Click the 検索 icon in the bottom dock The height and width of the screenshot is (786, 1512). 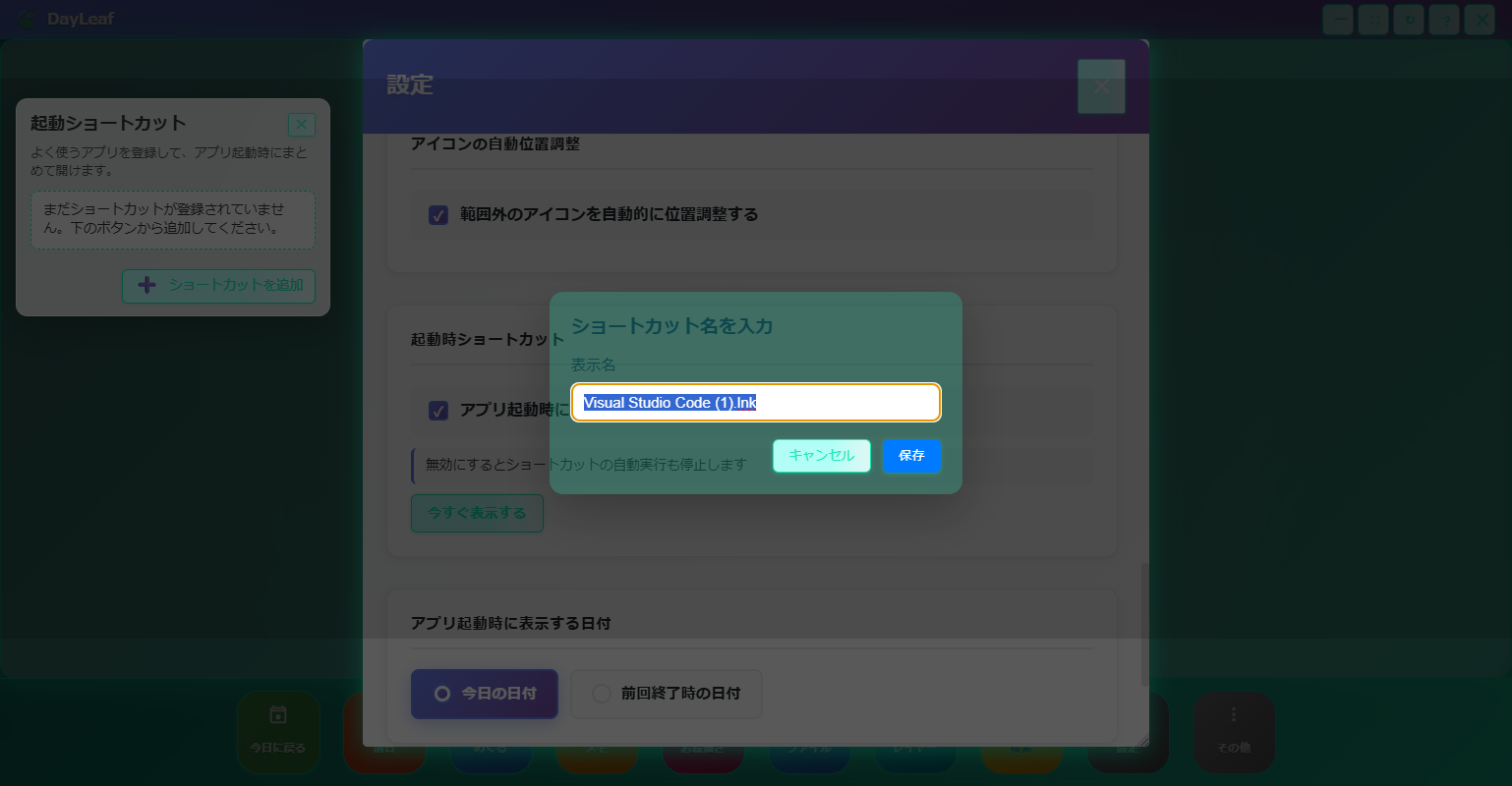[x=1021, y=732]
